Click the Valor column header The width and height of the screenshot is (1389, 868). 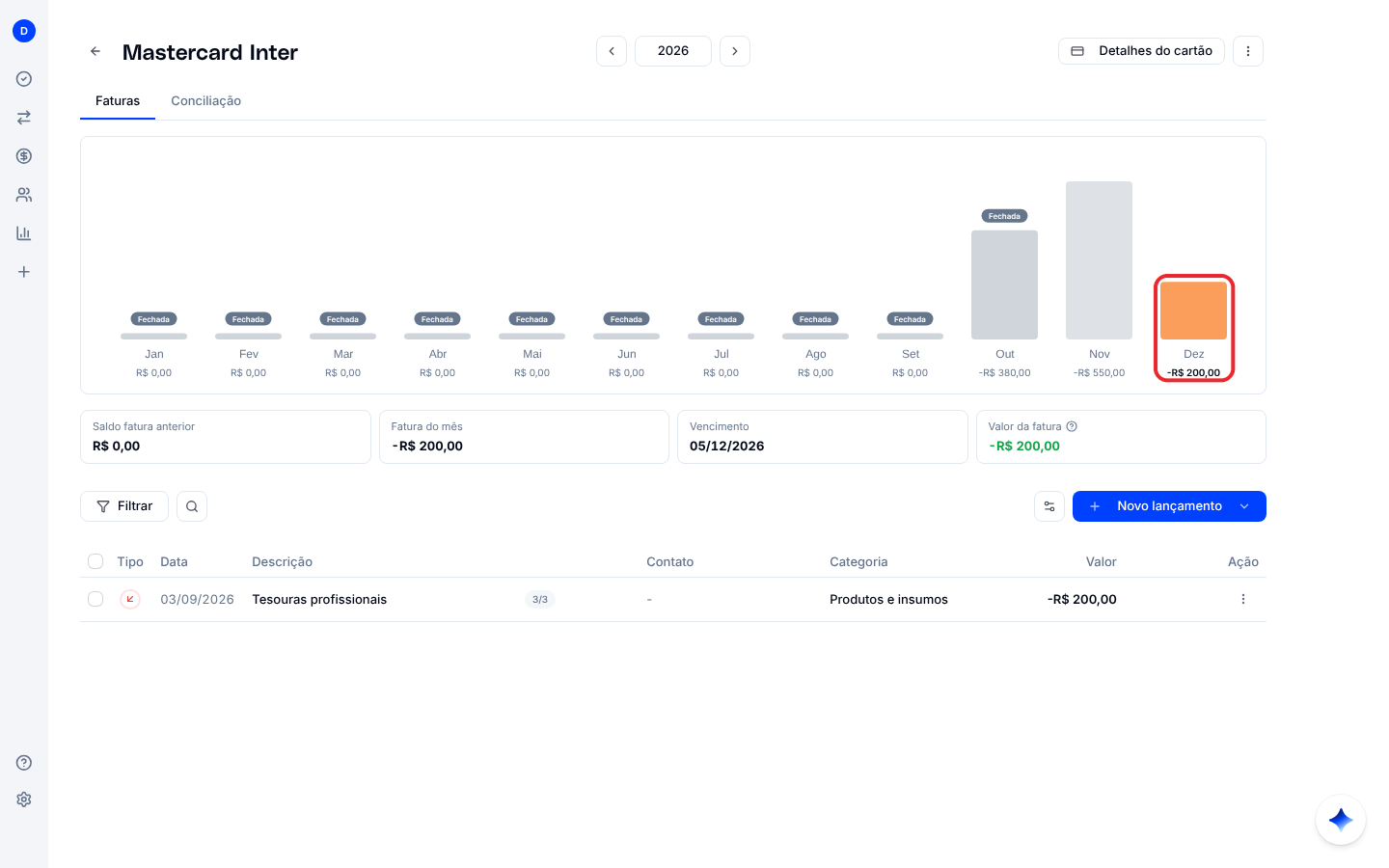coord(1101,561)
